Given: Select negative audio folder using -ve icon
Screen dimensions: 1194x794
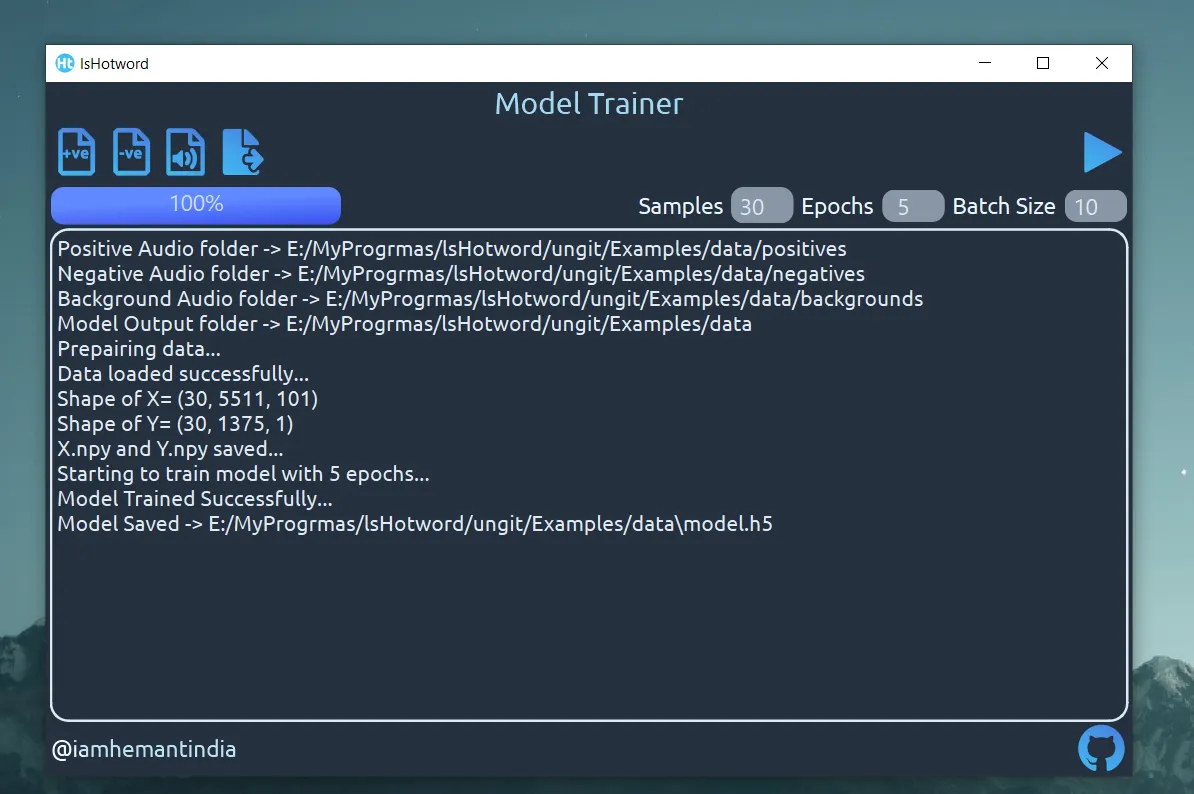Looking at the screenshot, I should tap(132, 152).
